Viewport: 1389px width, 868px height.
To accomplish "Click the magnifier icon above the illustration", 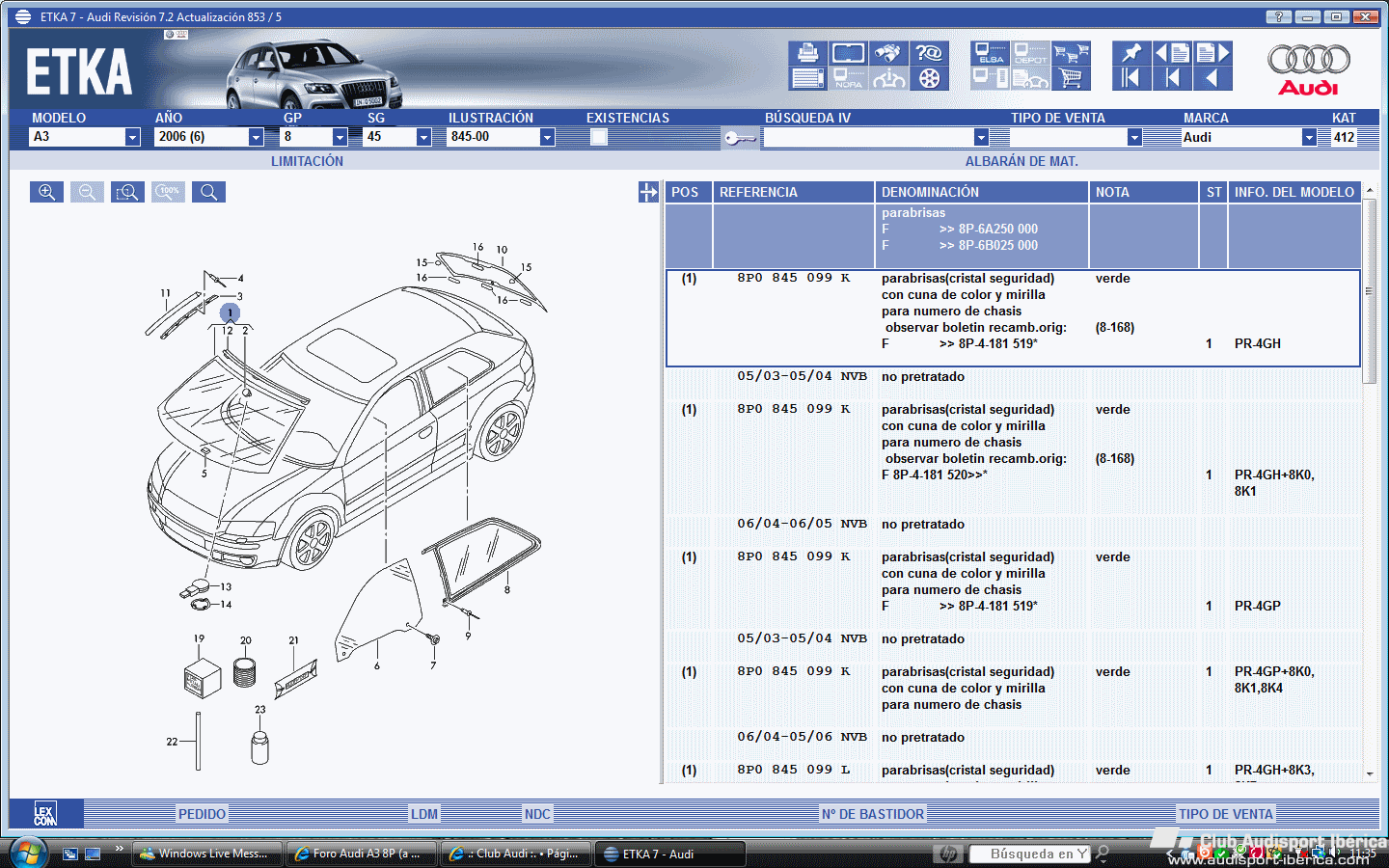I will (208, 192).
